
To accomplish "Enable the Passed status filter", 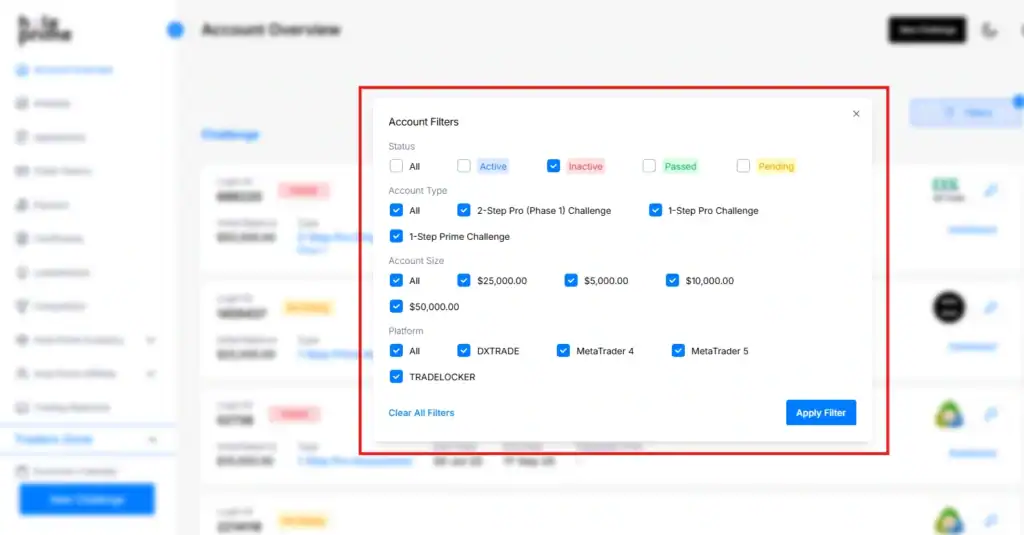I will point(649,166).
